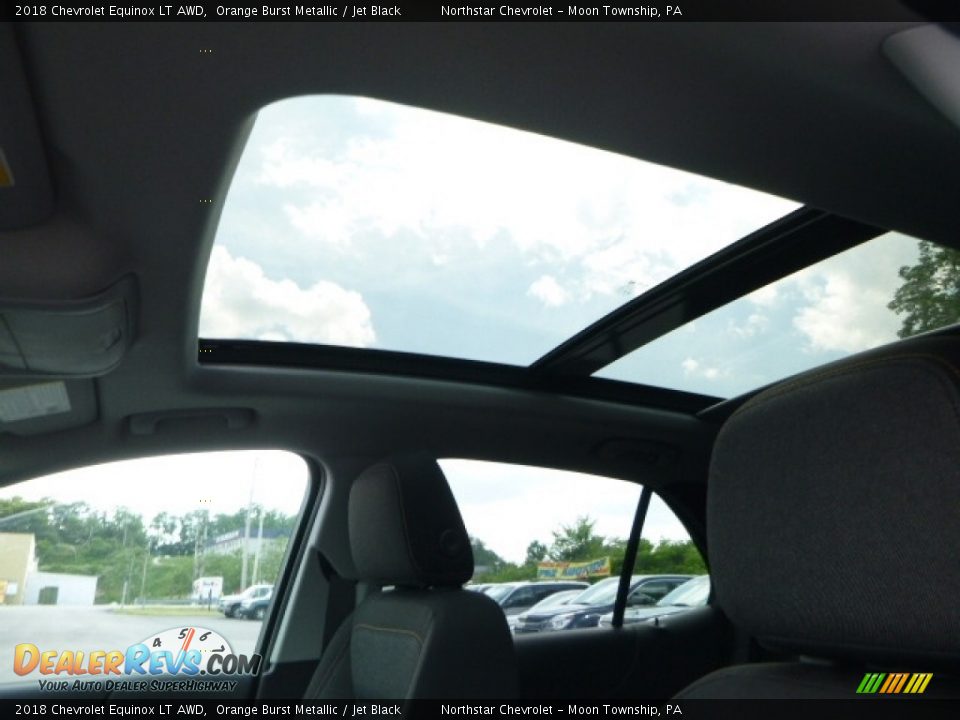Click the white building seen through the left window
Screen dimensions: 960x720
[60, 588]
